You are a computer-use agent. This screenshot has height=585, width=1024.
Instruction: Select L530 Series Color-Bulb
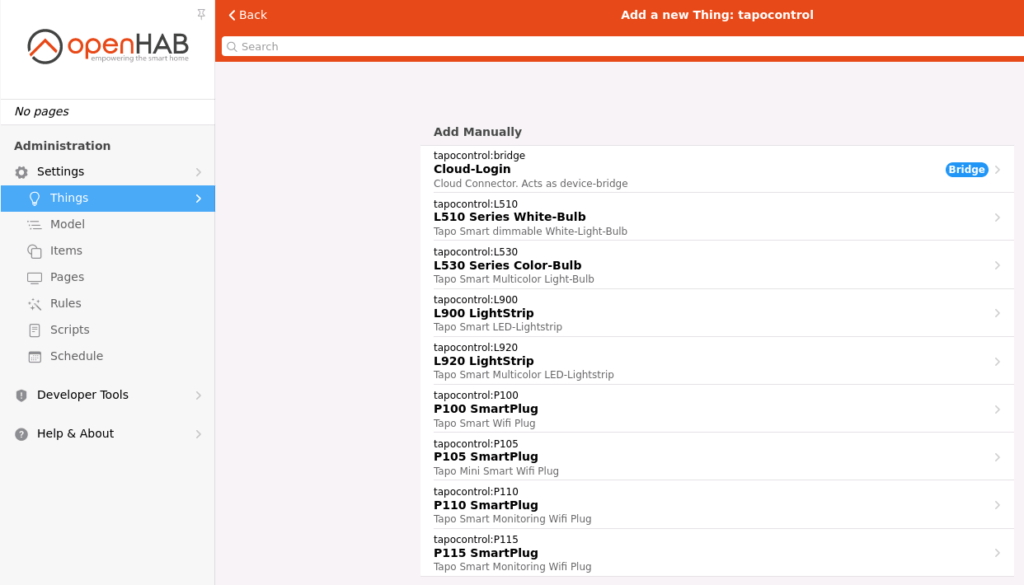717,265
